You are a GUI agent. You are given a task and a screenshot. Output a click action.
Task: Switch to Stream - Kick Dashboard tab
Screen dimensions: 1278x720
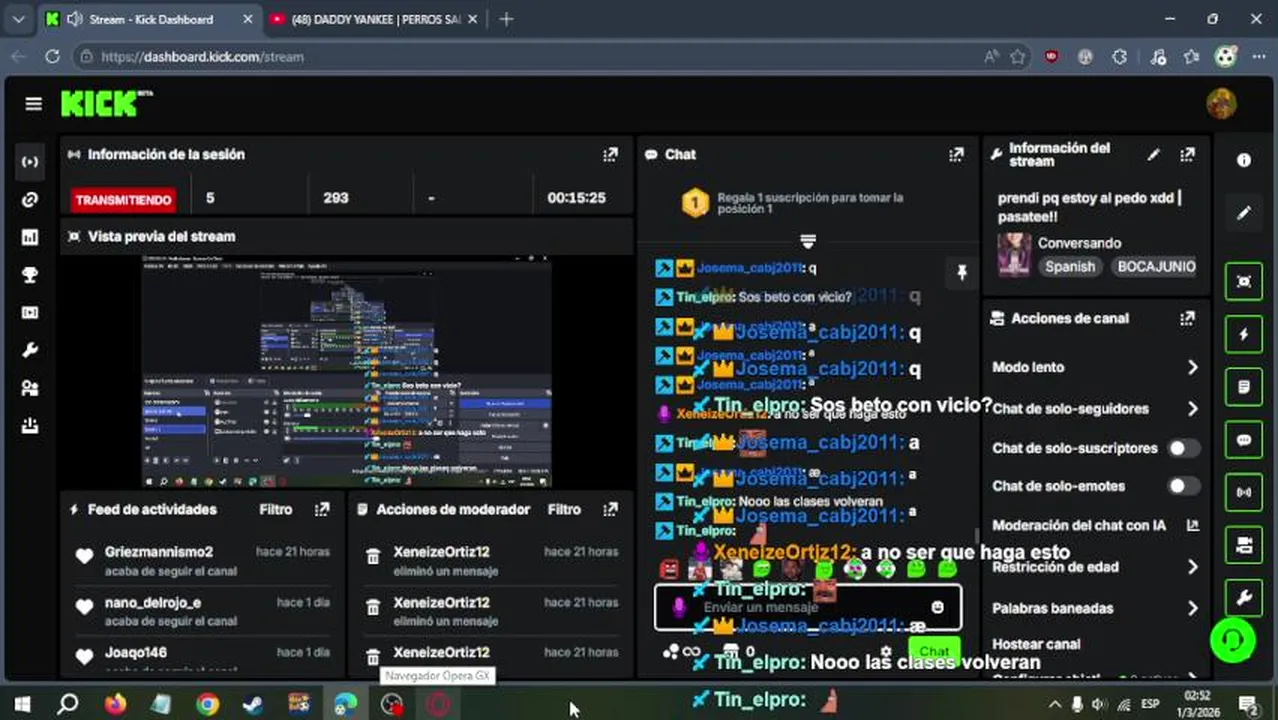coord(148,19)
